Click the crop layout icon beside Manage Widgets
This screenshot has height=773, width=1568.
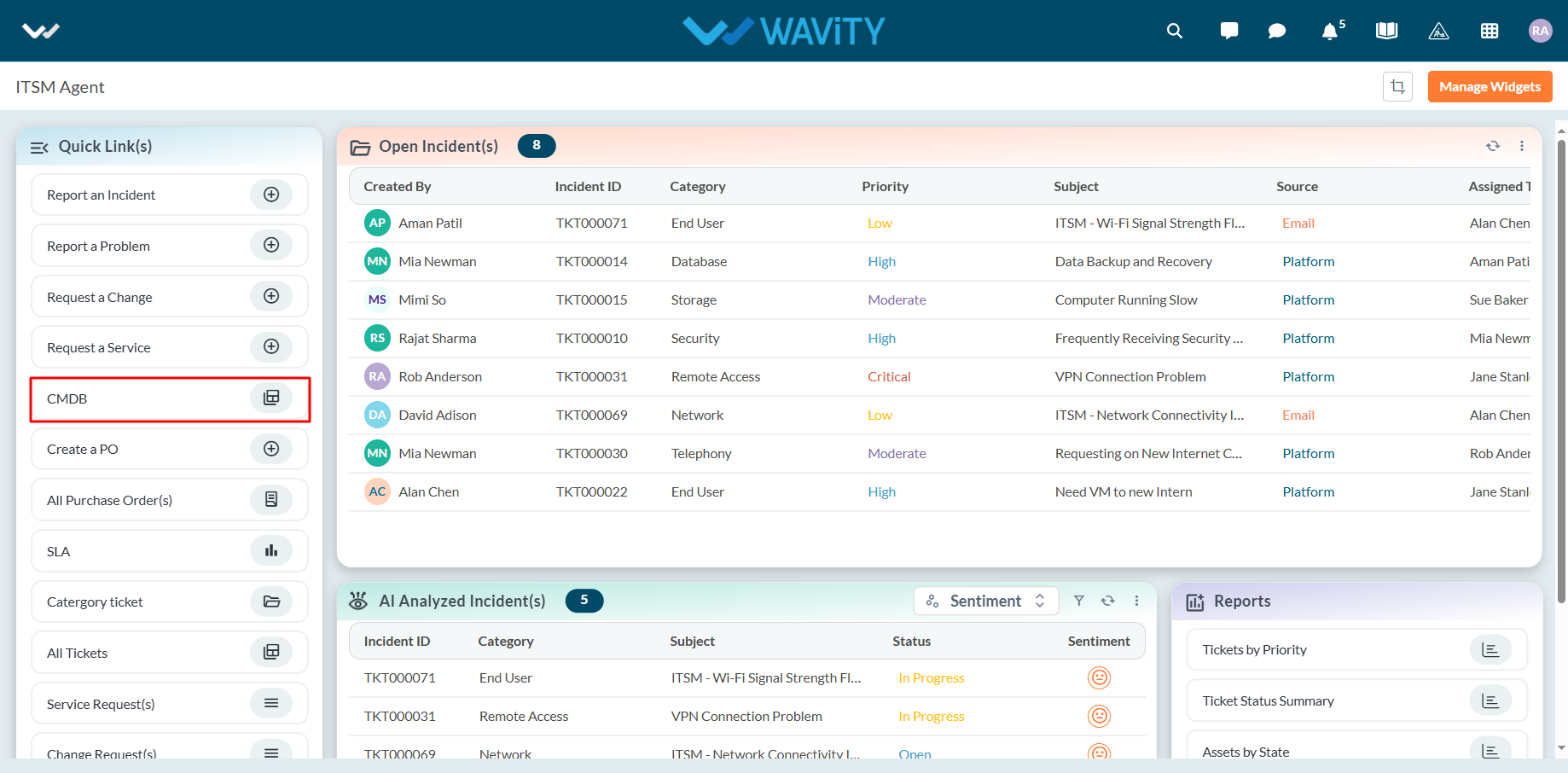coord(1397,86)
